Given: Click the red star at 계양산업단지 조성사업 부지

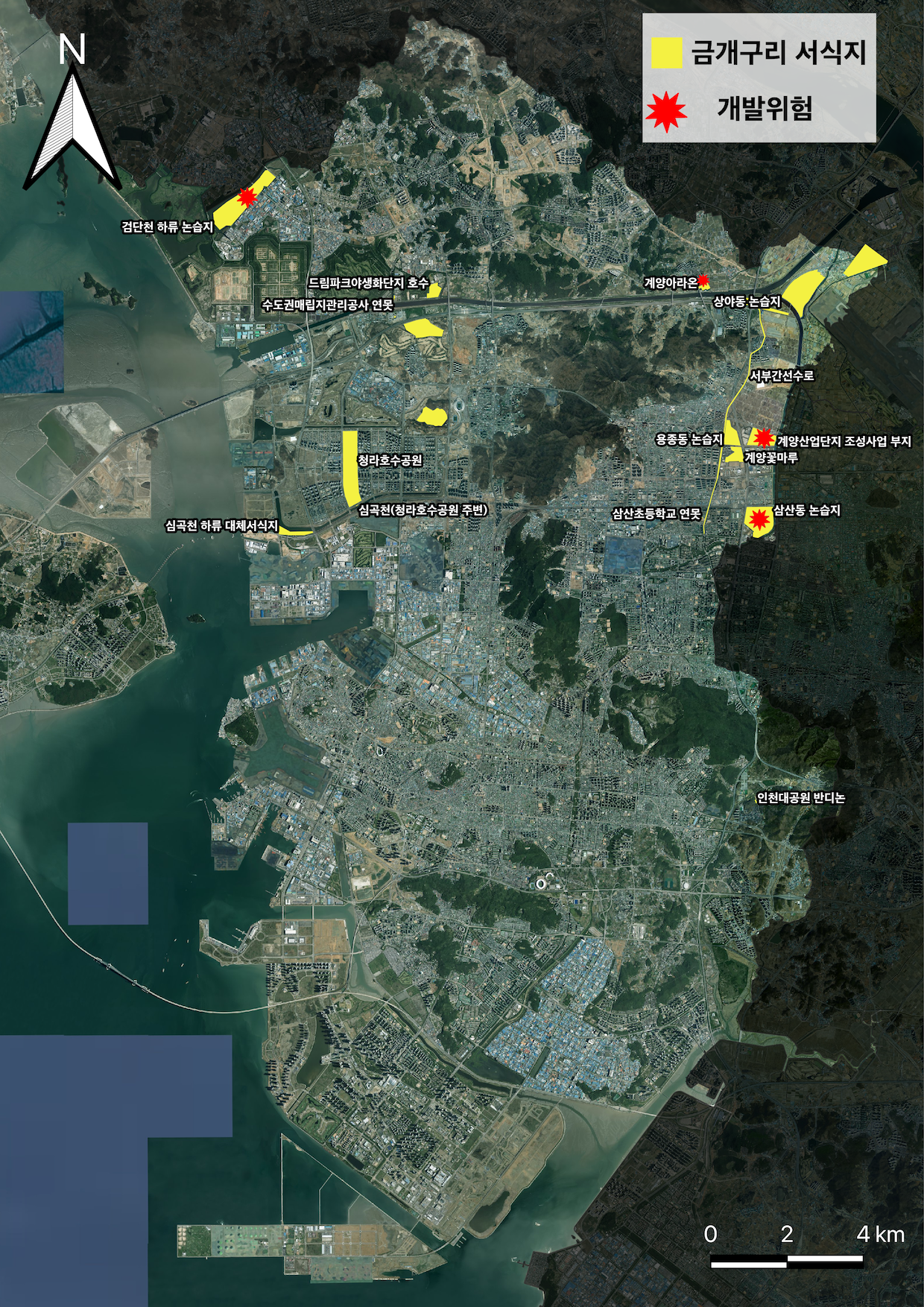Looking at the screenshot, I should pyautogui.click(x=764, y=437).
